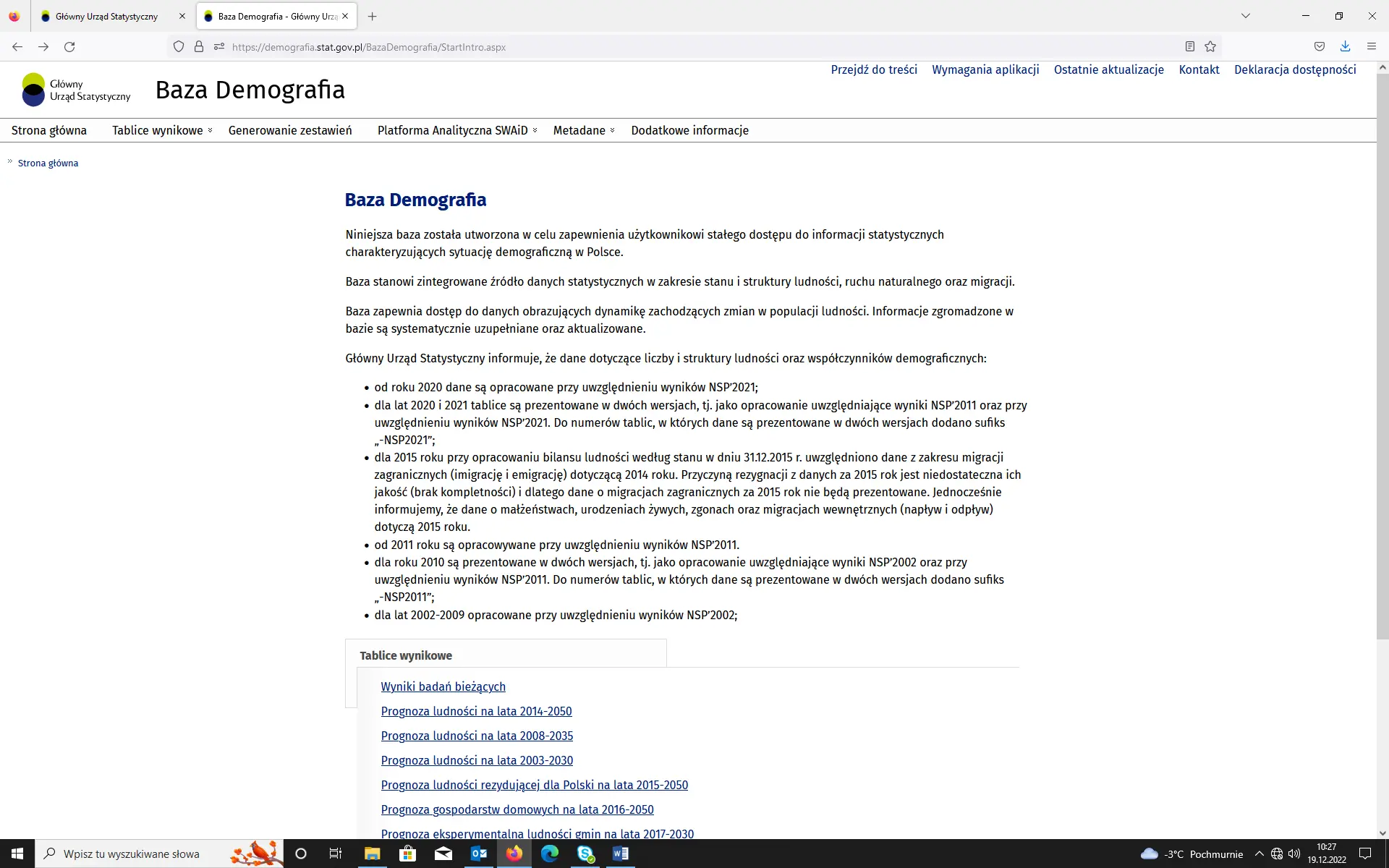Image resolution: width=1389 pixels, height=868 pixels.
Task: Click the Firefox View icon left of tabs
Action: 14,16
